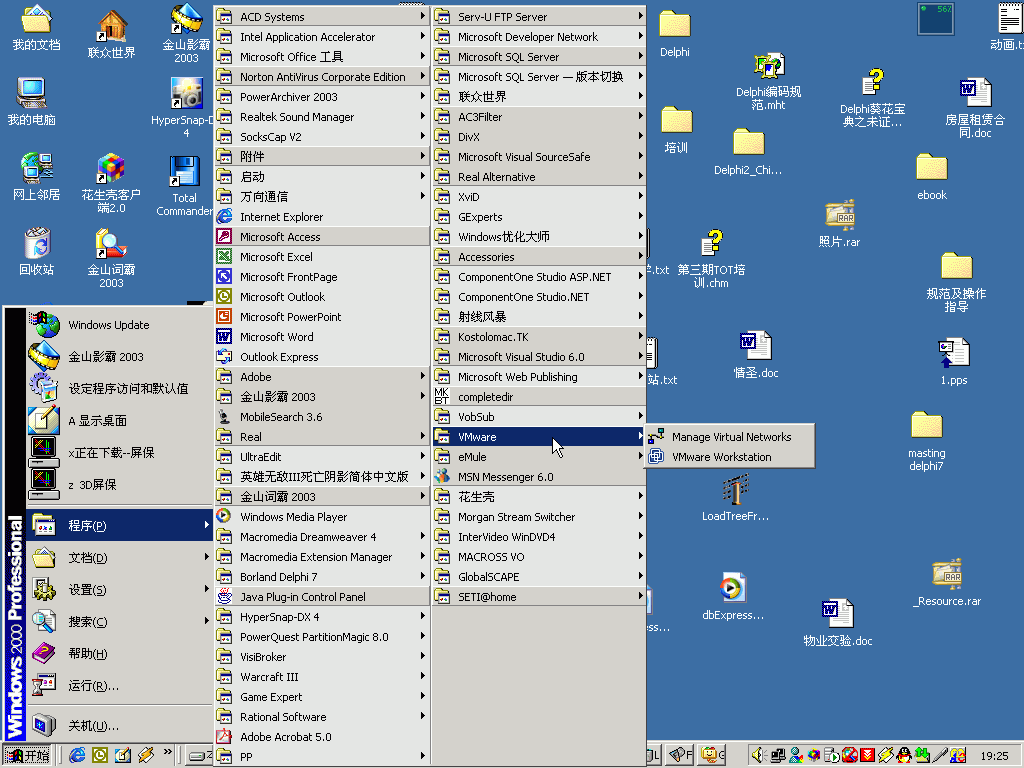Launch VMware Workstation from the submenu
The image size is (1024, 768).
pos(730,457)
